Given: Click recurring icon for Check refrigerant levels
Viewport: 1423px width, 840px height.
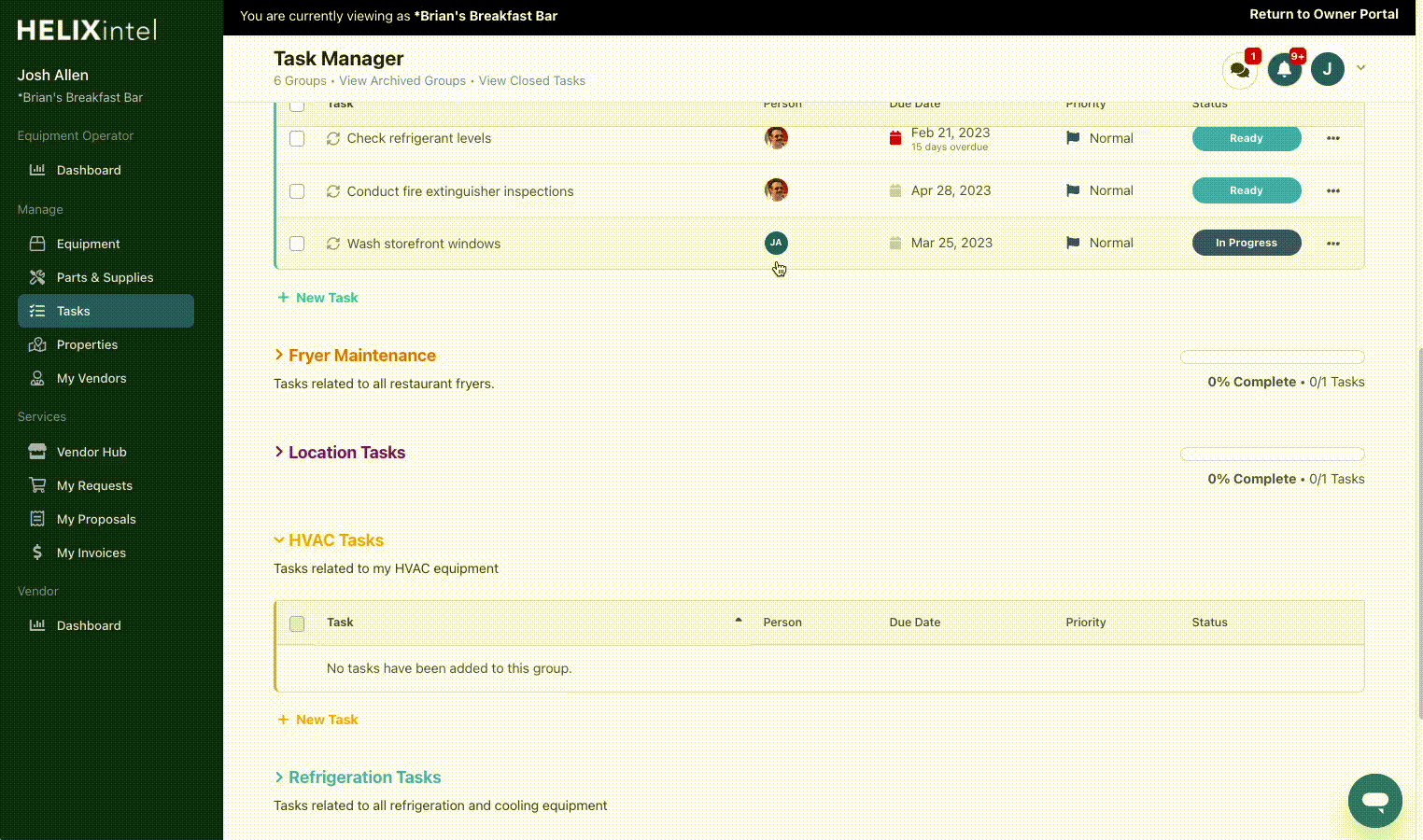Looking at the screenshot, I should (332, 138).
